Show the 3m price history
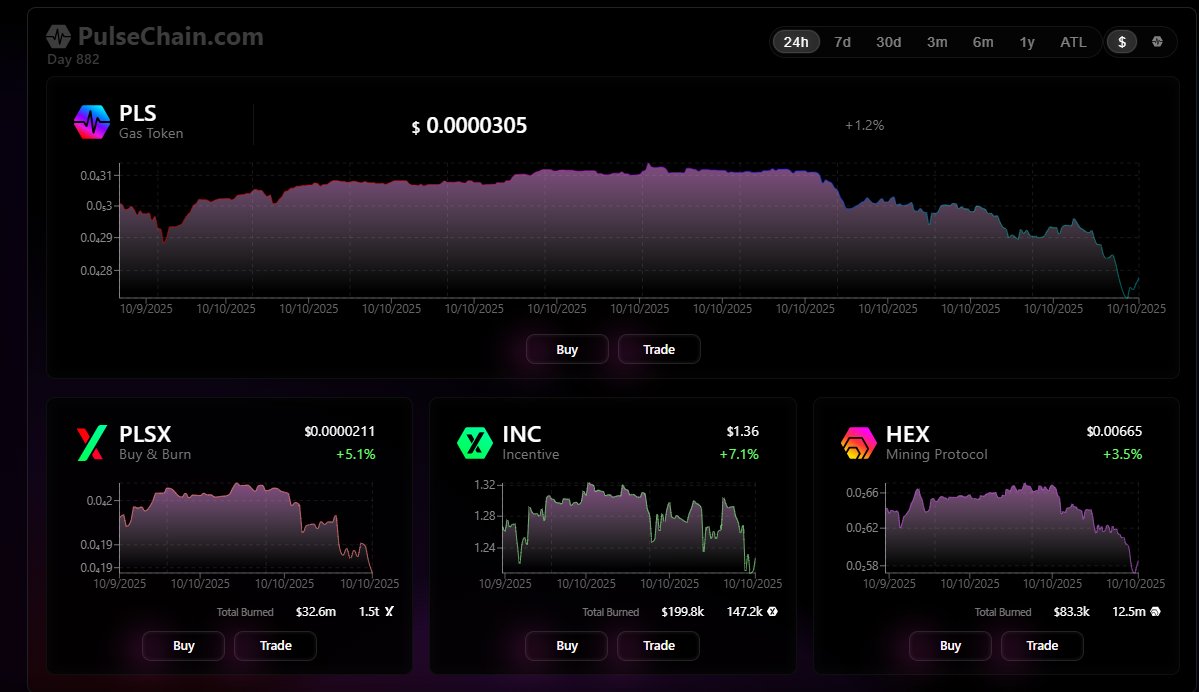 point(937,42)
